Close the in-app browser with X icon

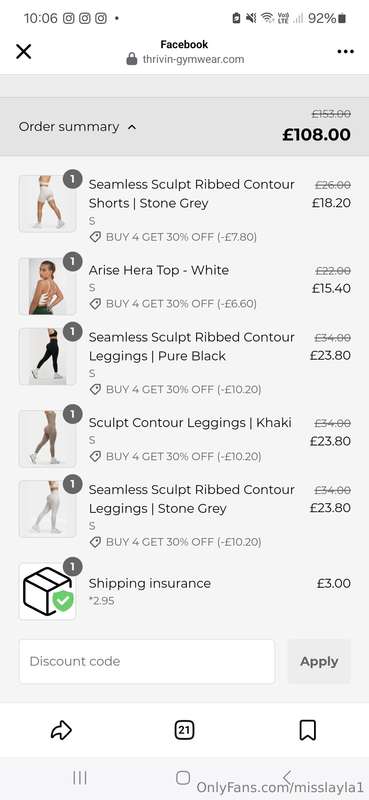point(23,52)
